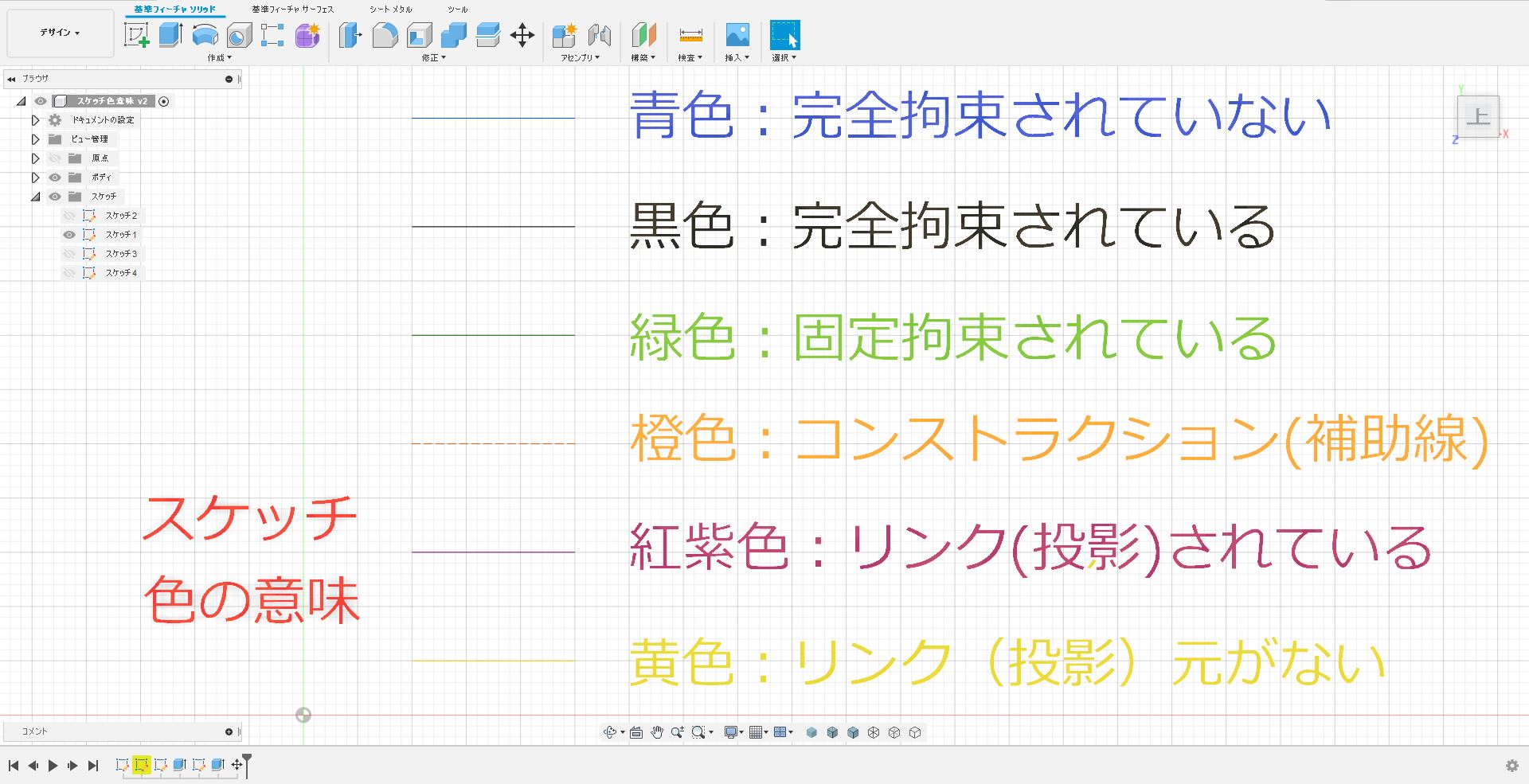Activate the Select tool icon
The width and height of the screenshot is (1529, 784).
click(x=784, y=35)
